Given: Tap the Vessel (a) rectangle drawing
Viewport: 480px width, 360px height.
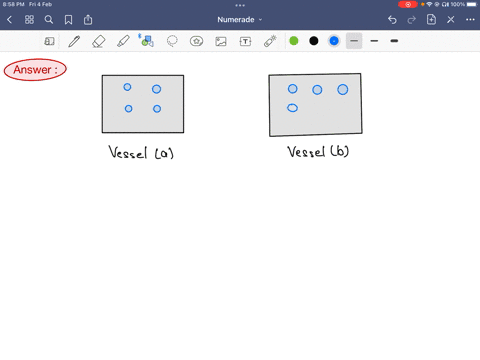Looking at the screenshot, I should pyautogui.click(x=143, y=104).
